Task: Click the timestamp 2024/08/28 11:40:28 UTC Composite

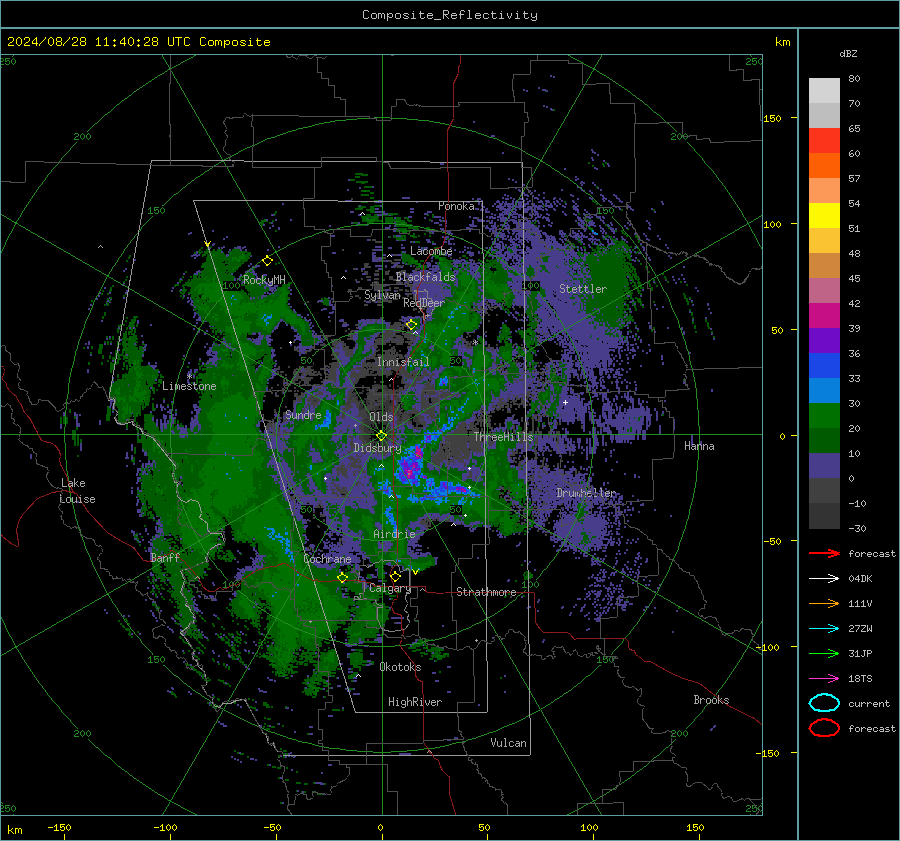Action: (x=138, y=42)
